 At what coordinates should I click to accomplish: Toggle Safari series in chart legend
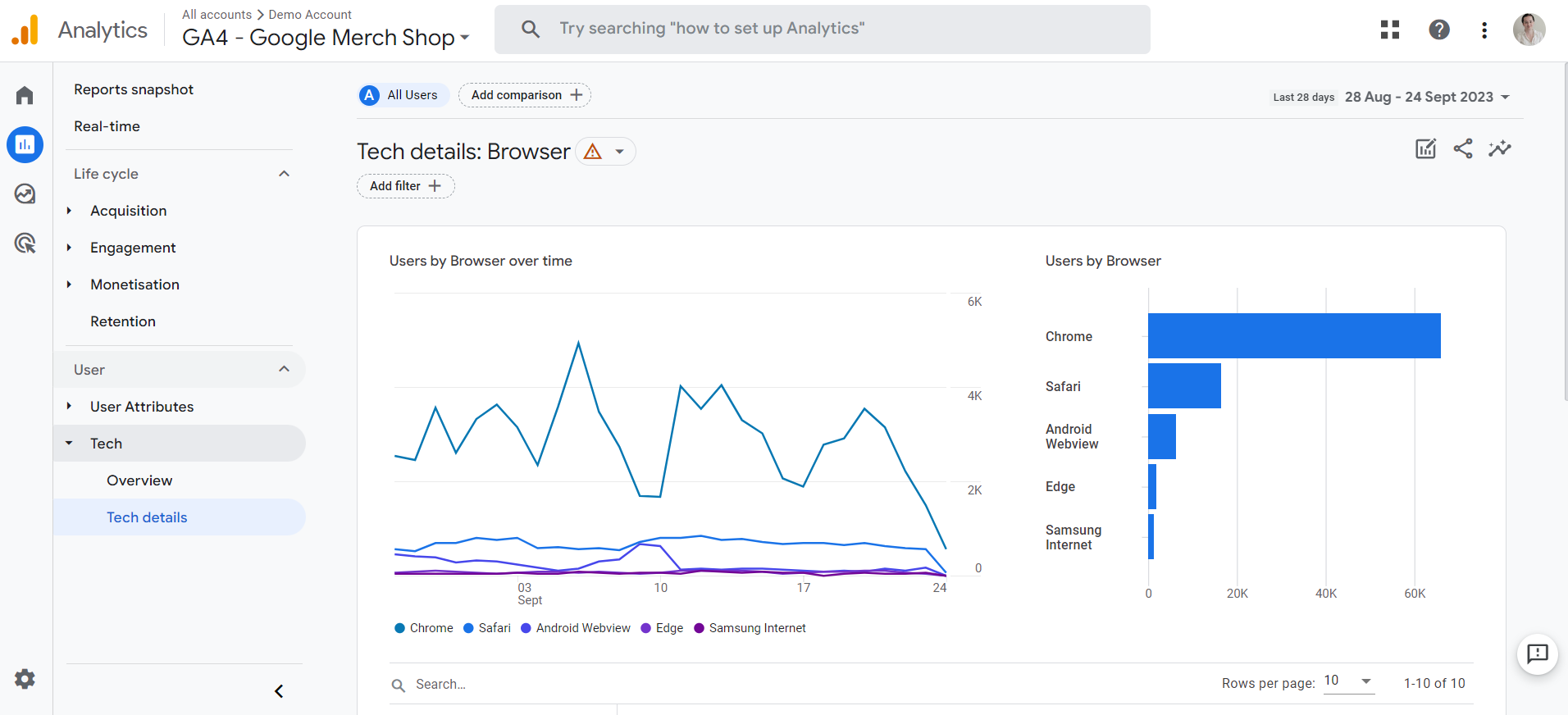click(x=486, y=628)
